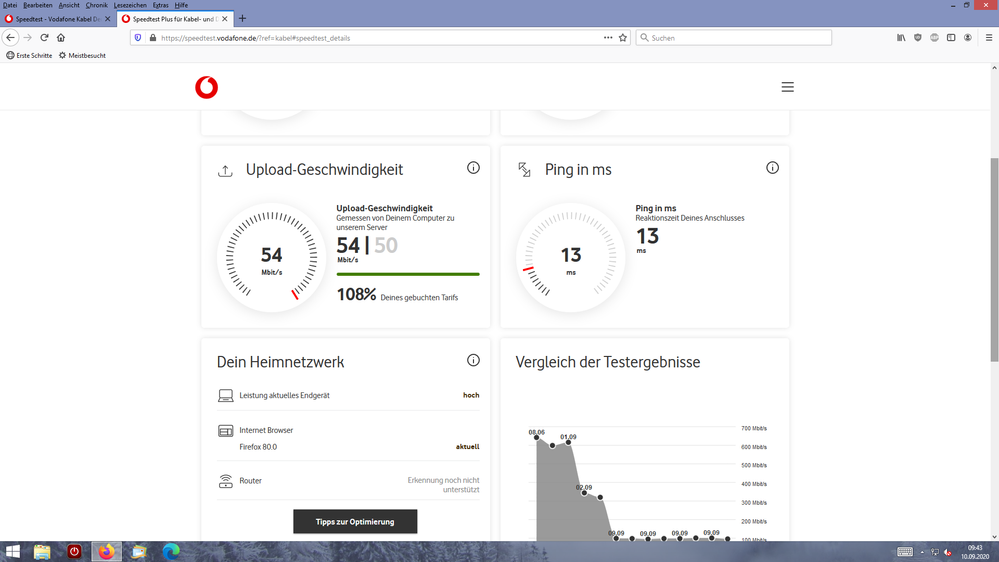Image resolution: width=999 pixels, height=562 pixels.
Task: Close the Speedtest Vodafone Kabel tab
Action: pos(107,19)
